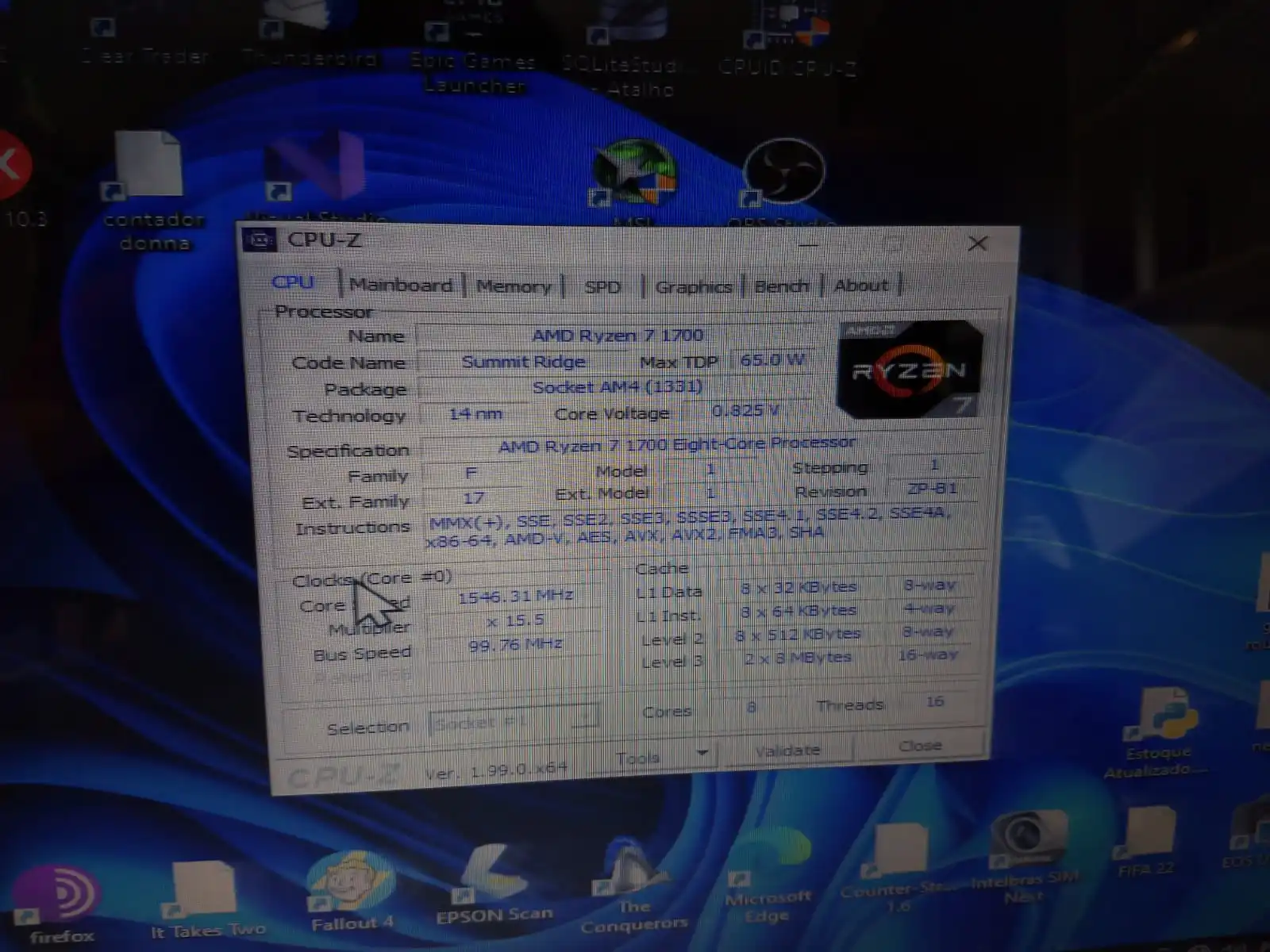Select the Code Name value "Summit Ridge"
The width and height of the screenshot is (1270, 952).
point(523,362)
